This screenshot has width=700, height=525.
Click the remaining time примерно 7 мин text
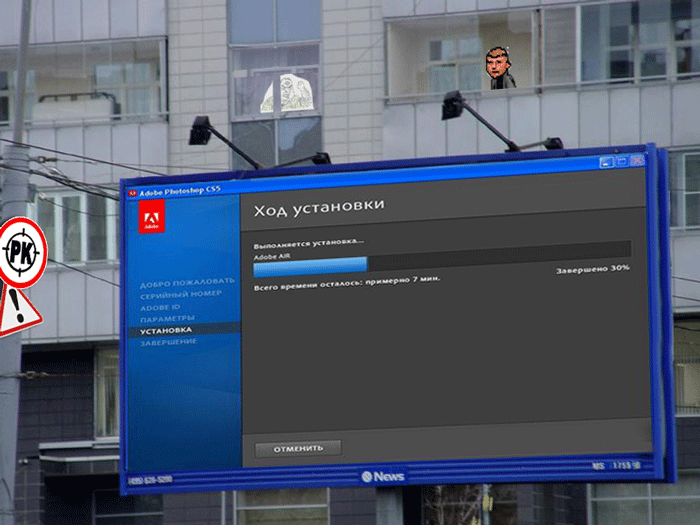[x=347, y=283]
